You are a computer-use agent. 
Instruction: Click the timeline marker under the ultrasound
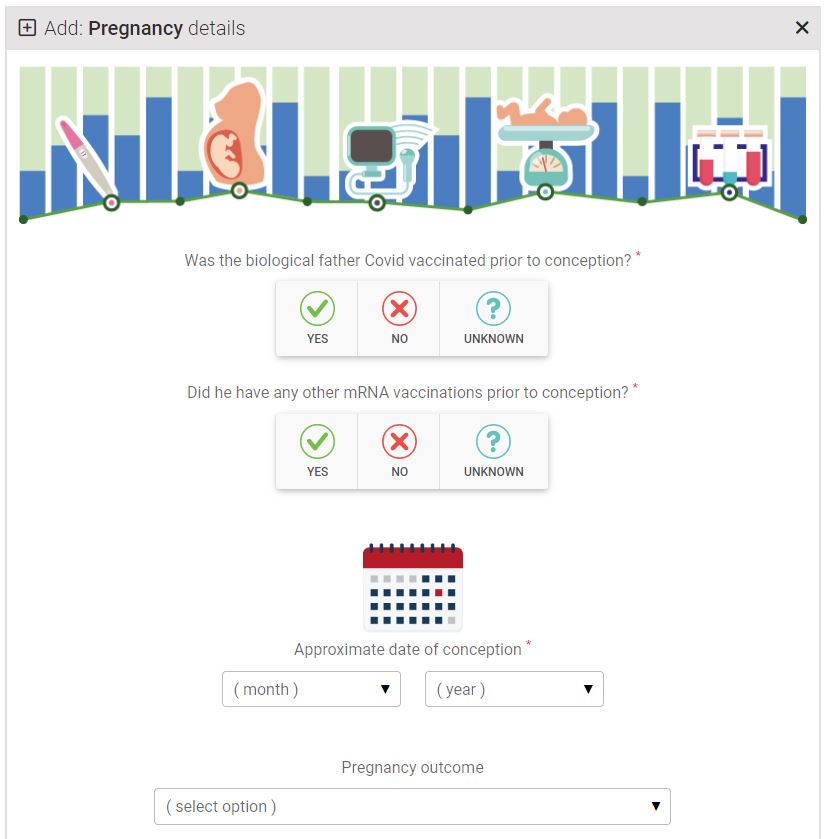click(x=377, y=203)
